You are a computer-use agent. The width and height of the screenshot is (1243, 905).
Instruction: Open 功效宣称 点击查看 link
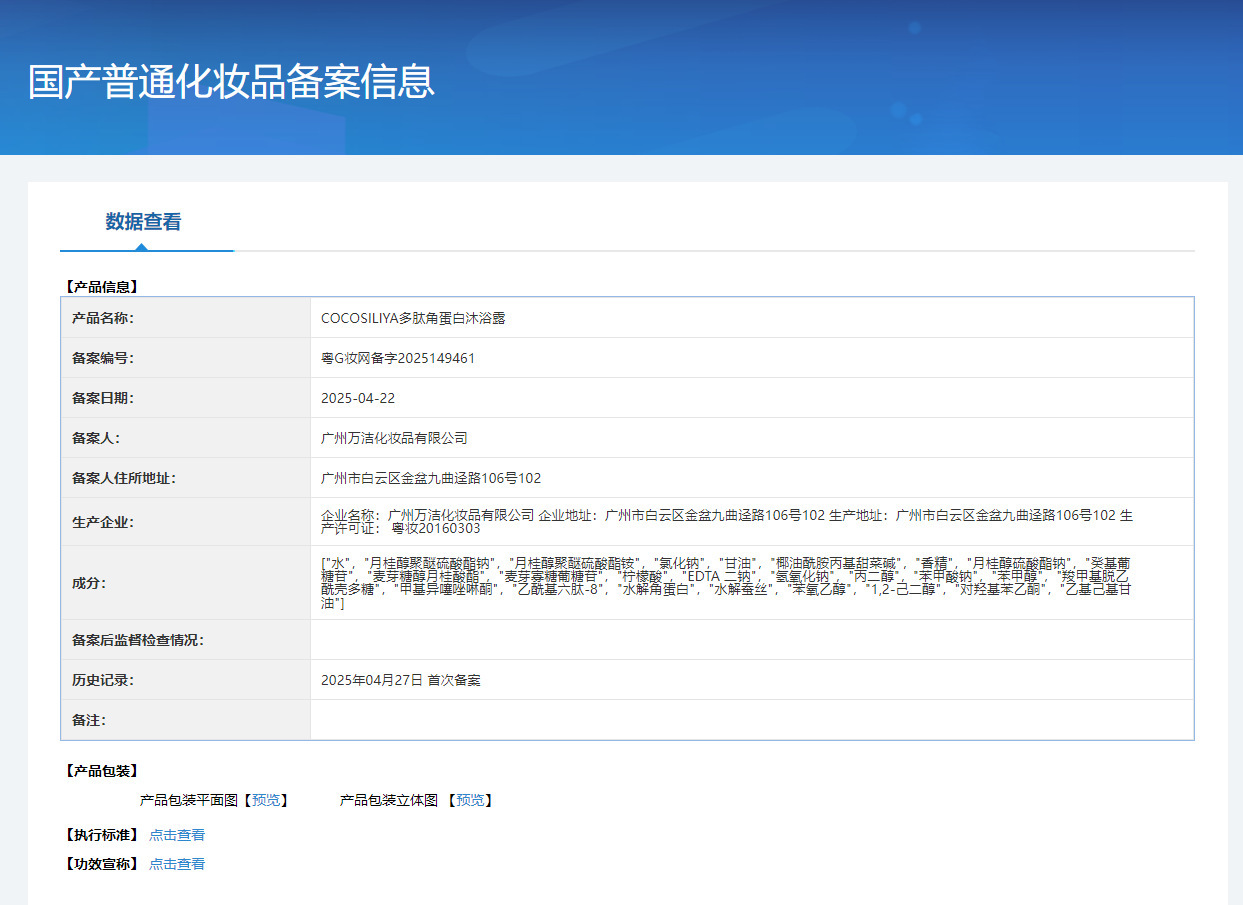[x=177, y=864]
